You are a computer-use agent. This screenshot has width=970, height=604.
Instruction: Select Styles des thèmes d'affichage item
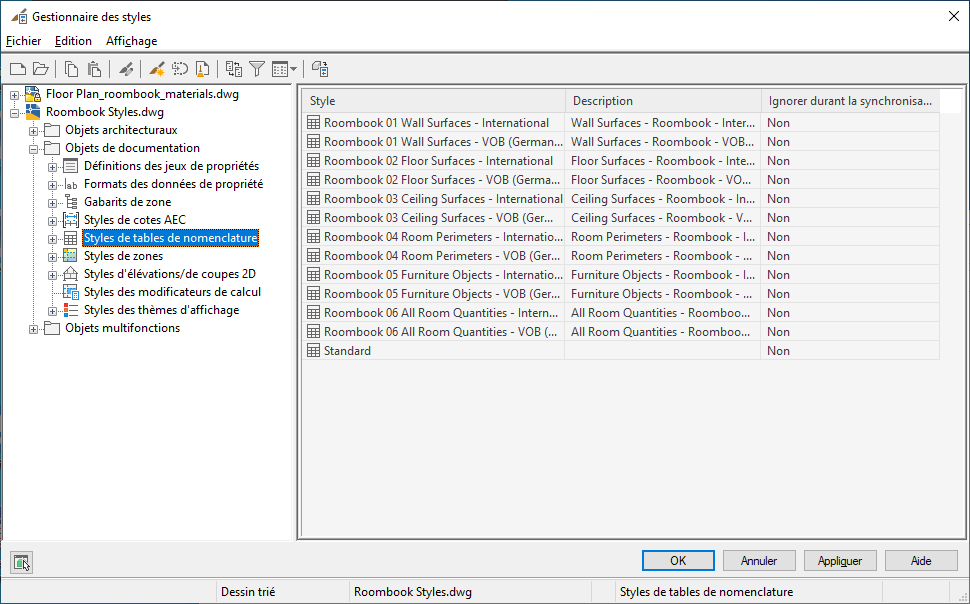click(161, 309)
